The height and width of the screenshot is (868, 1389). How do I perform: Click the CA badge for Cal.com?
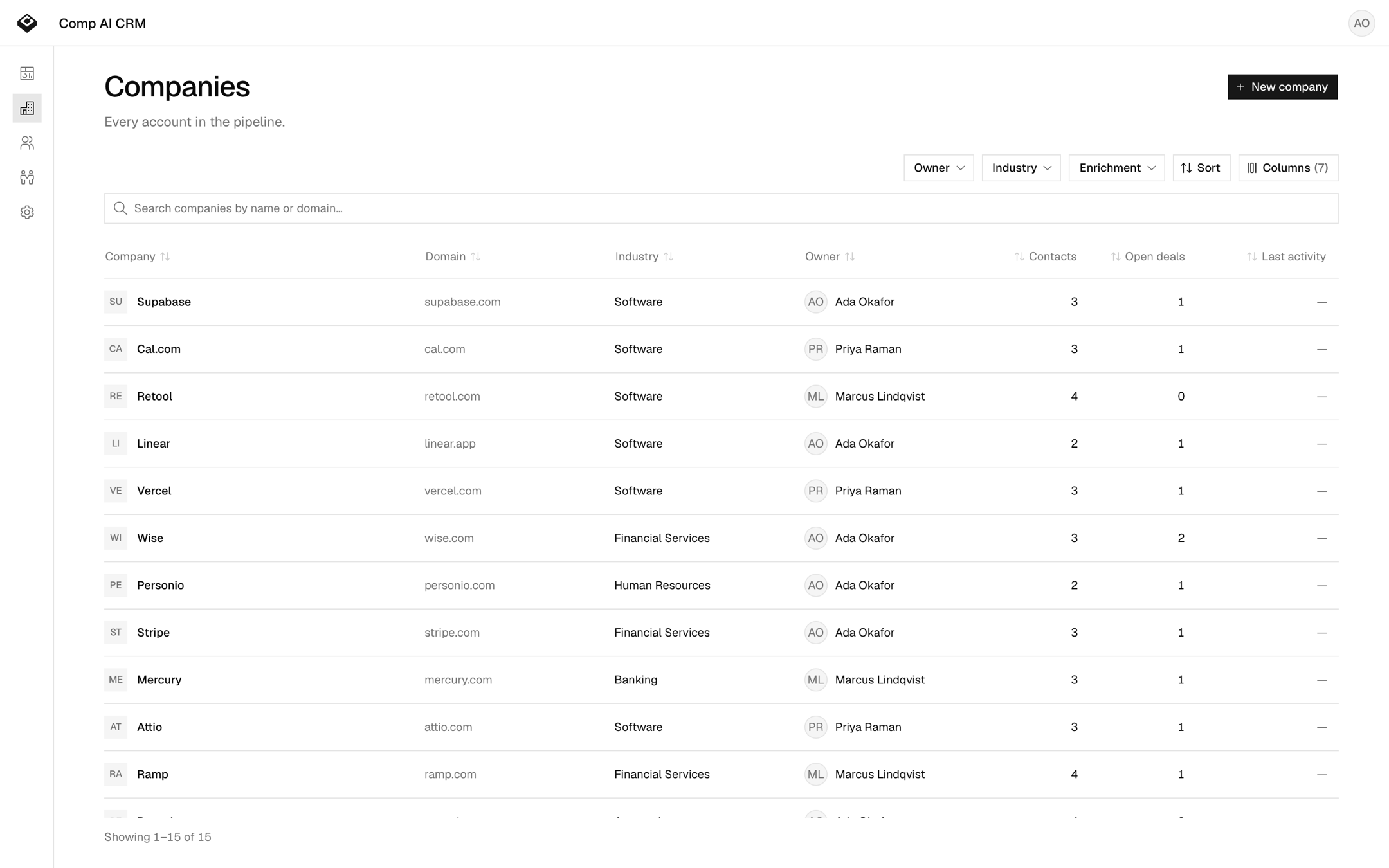click(116, 349)
